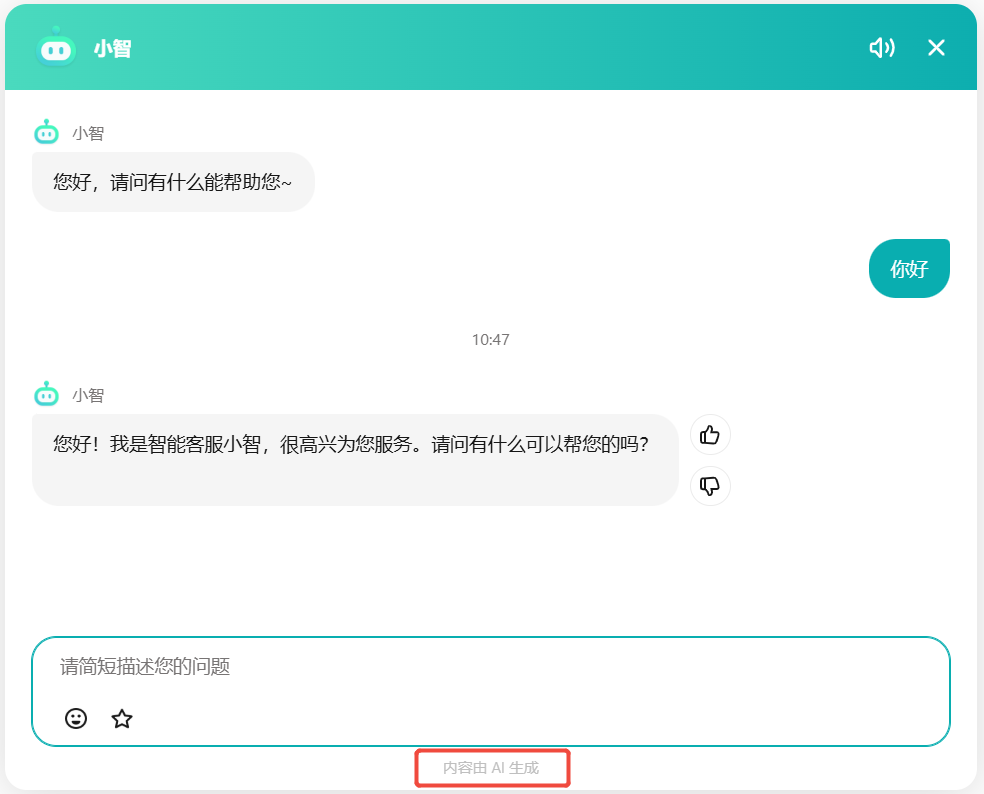Toggle like on the bot's answer

pyautogui.click(x=710, y=434)
